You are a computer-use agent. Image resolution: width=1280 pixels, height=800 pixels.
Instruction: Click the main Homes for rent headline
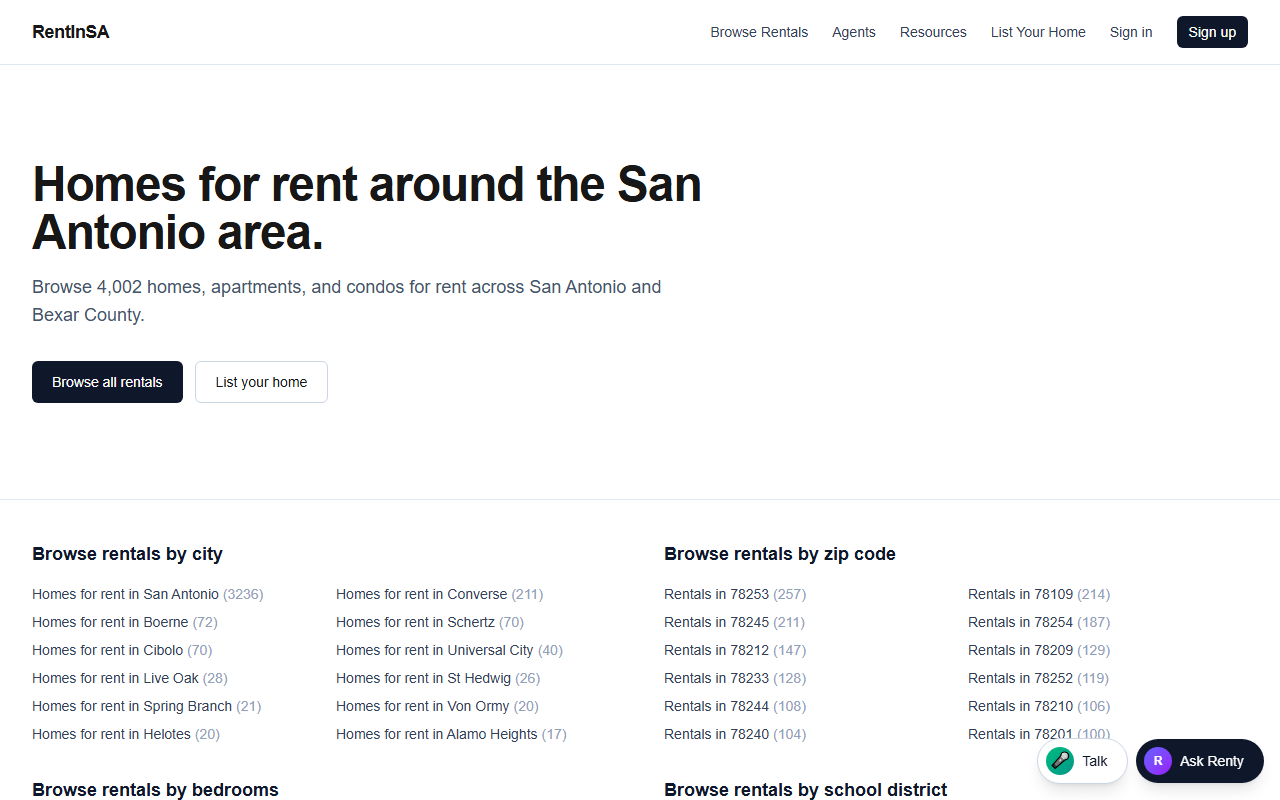pos(367,209)
